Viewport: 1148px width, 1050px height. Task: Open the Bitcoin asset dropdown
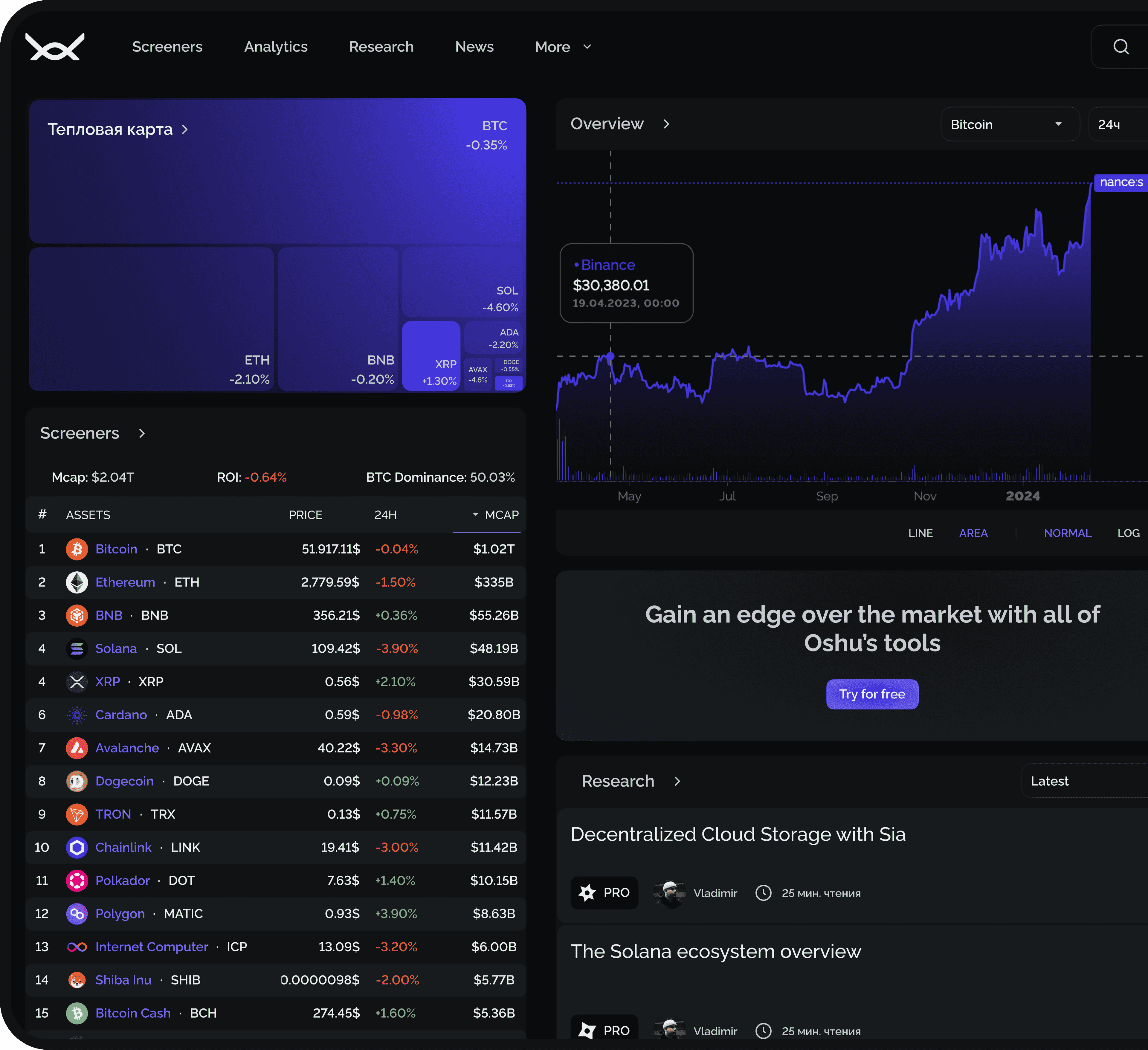[x=1010, y=124]
